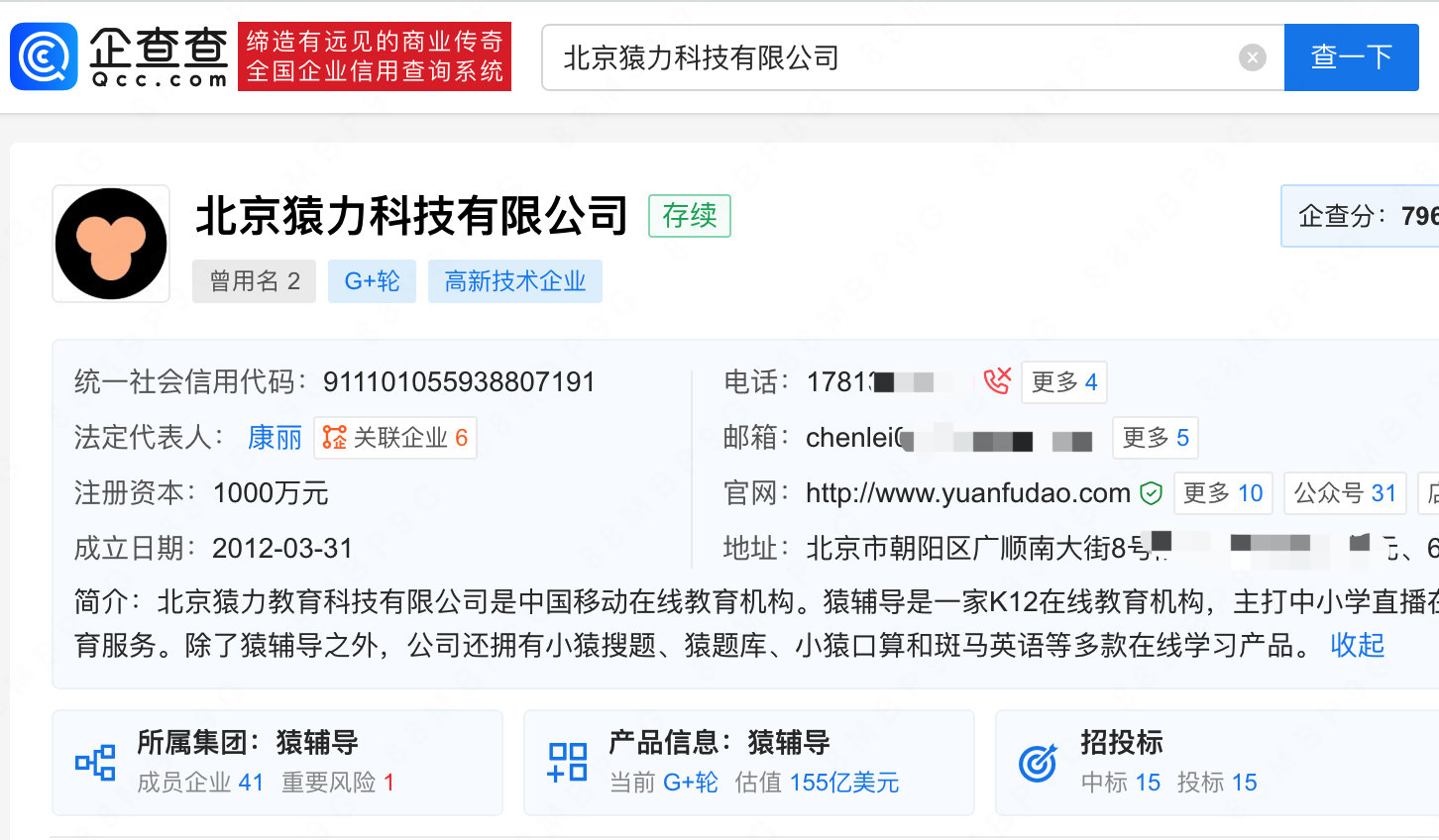Click the red phone complaint icon
Viewport: 1439px width, 840px height.
tap(997, 381)
